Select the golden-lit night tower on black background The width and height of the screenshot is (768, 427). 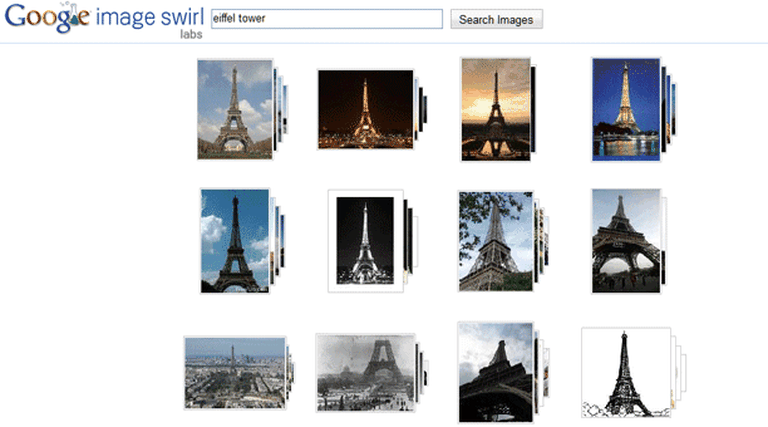click(365, 109)
